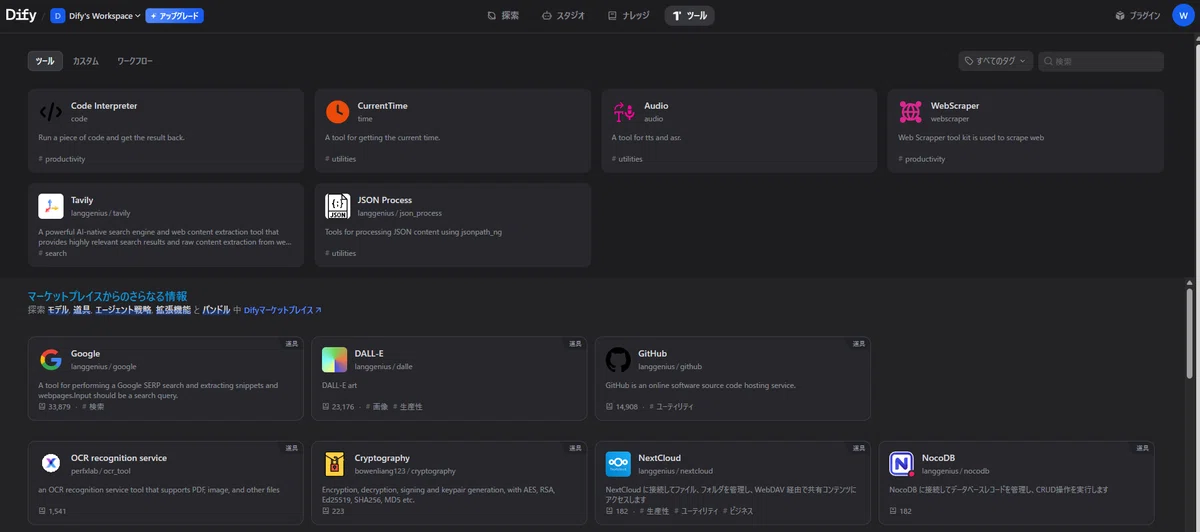Open the Code Interpreter tool title
This screenshot has height=532, width=1200.
click(x=104, y=106)
